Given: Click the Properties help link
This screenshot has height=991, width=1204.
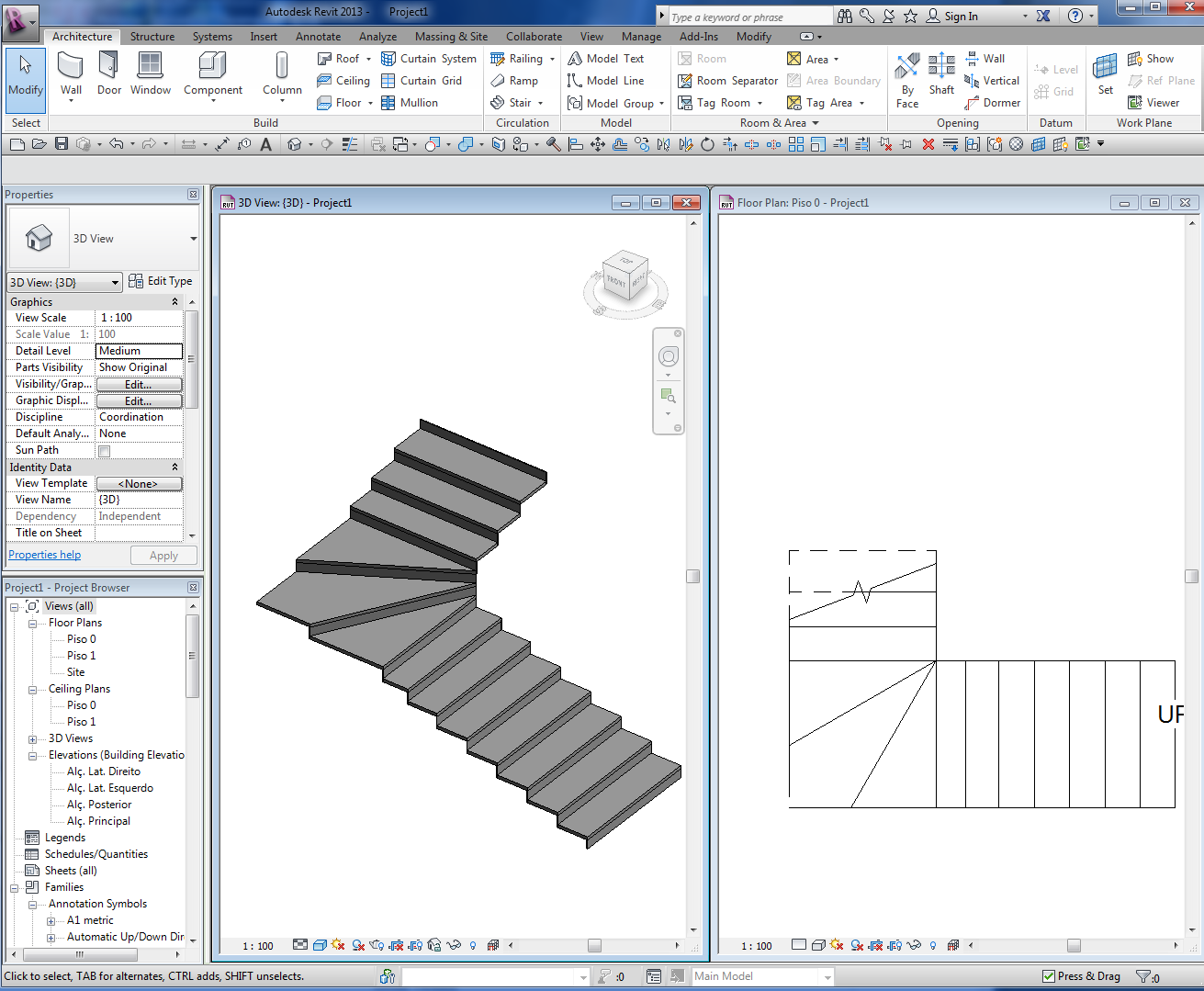Looking at the screenshot, I should [44, 555].
